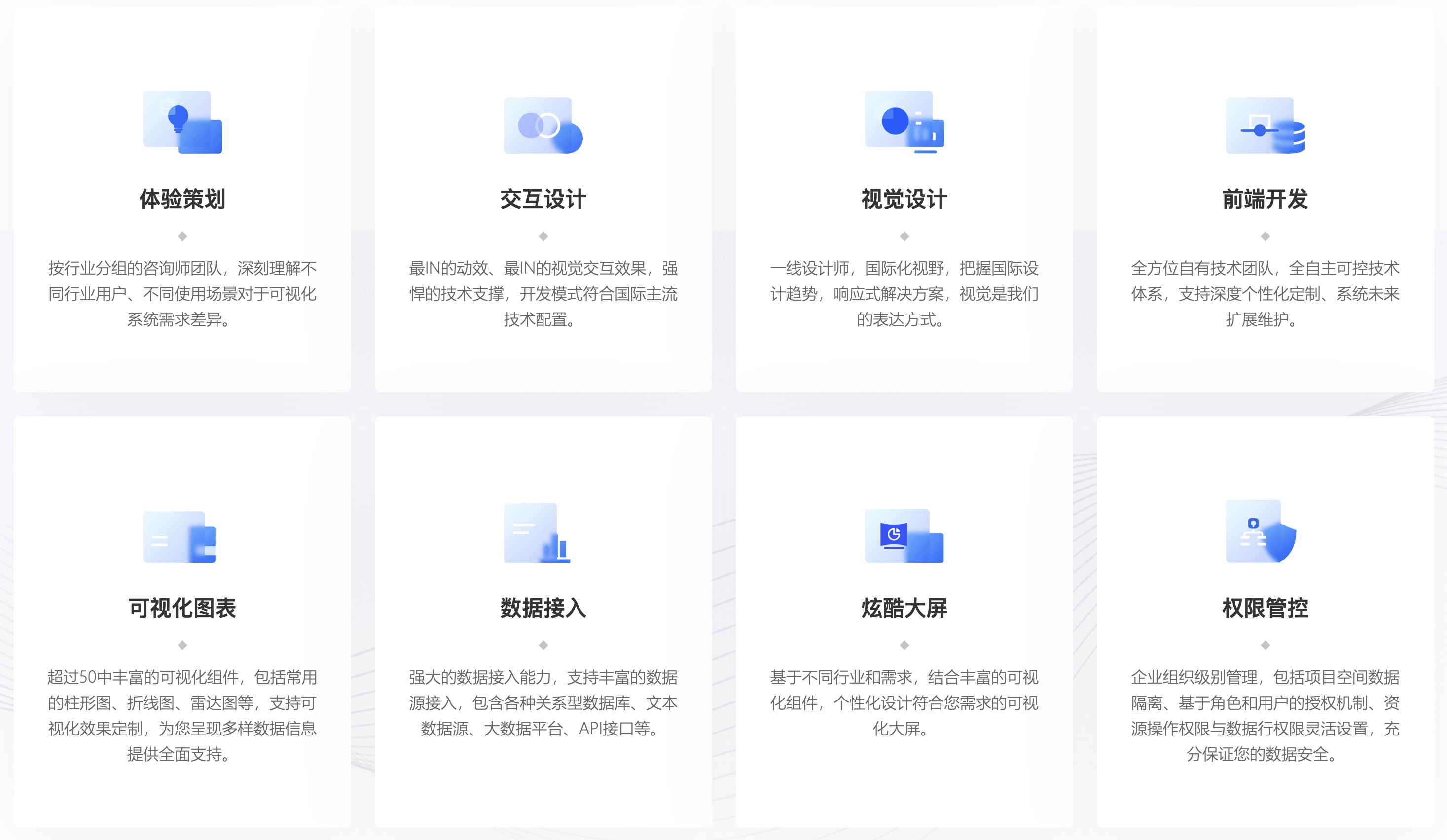
Task: Click the 体验策划 heading
Action: (x=182, y=199)
